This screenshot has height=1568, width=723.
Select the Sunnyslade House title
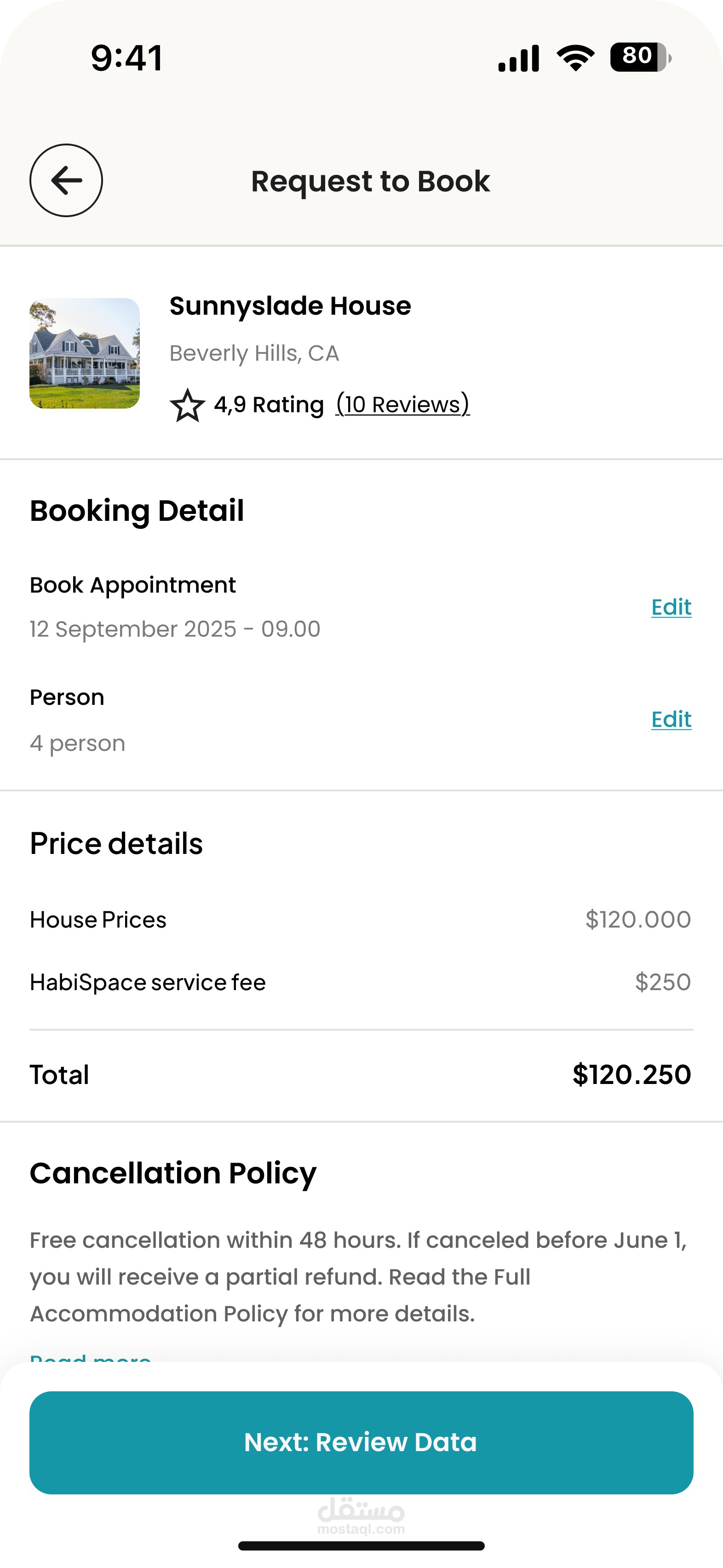click(x=290, y=306)
